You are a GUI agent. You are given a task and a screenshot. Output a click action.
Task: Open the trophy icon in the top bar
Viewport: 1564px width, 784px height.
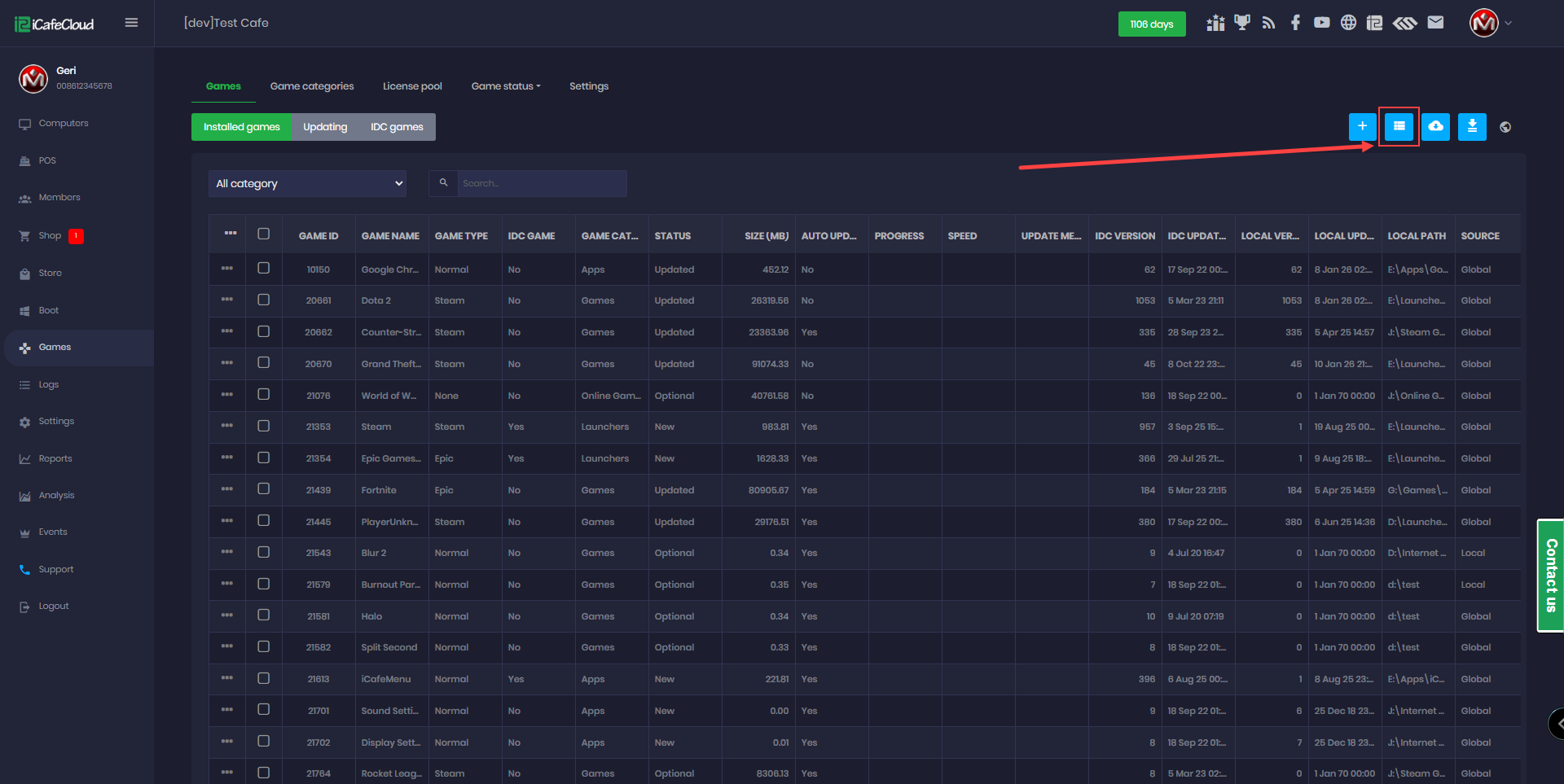(1241, 23)
